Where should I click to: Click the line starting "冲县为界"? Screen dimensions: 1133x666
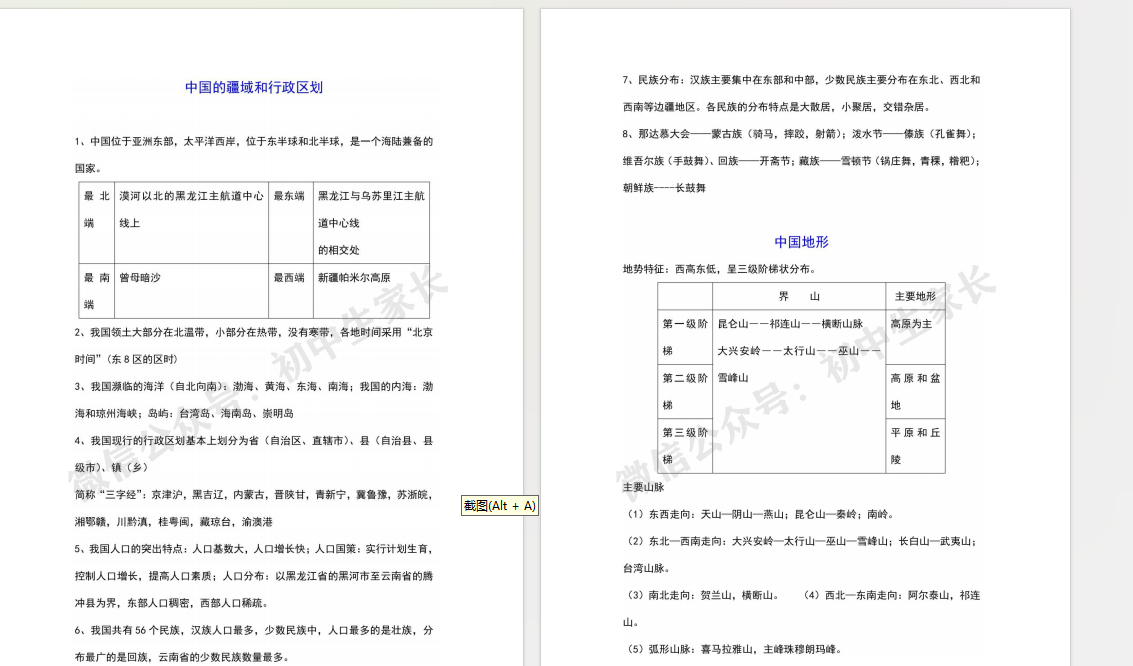(172, 602)
